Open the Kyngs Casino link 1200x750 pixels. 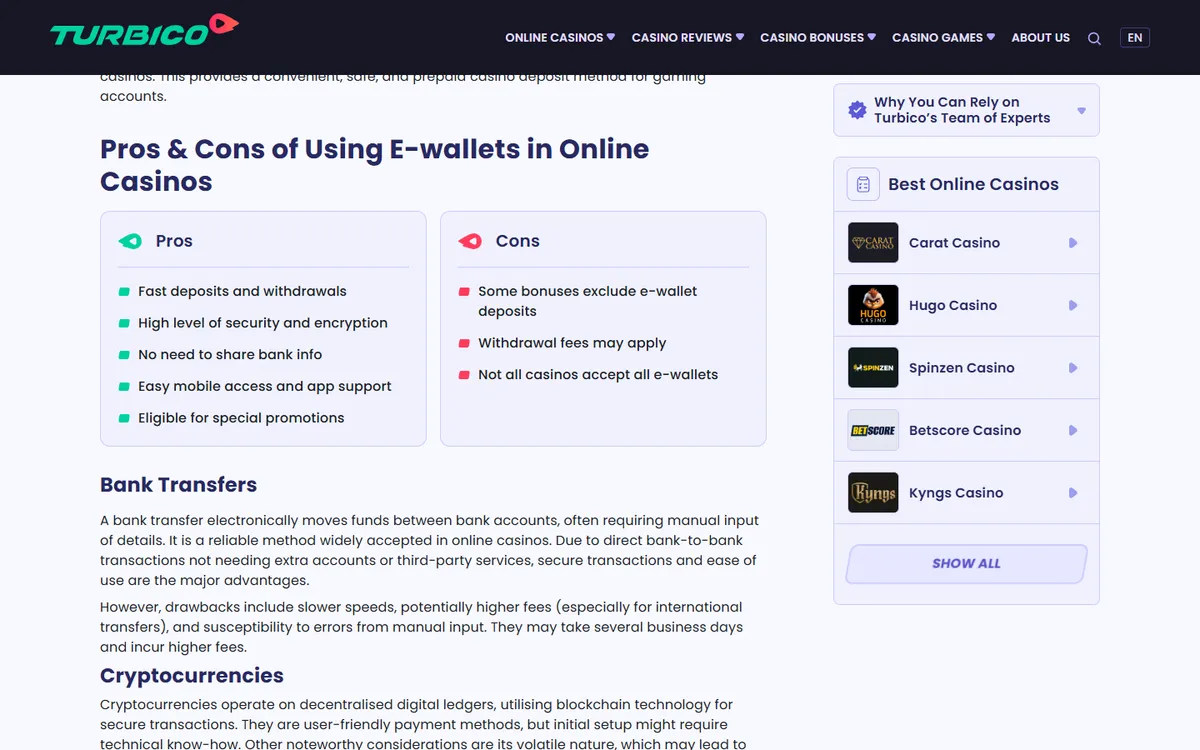click(956, 493)
